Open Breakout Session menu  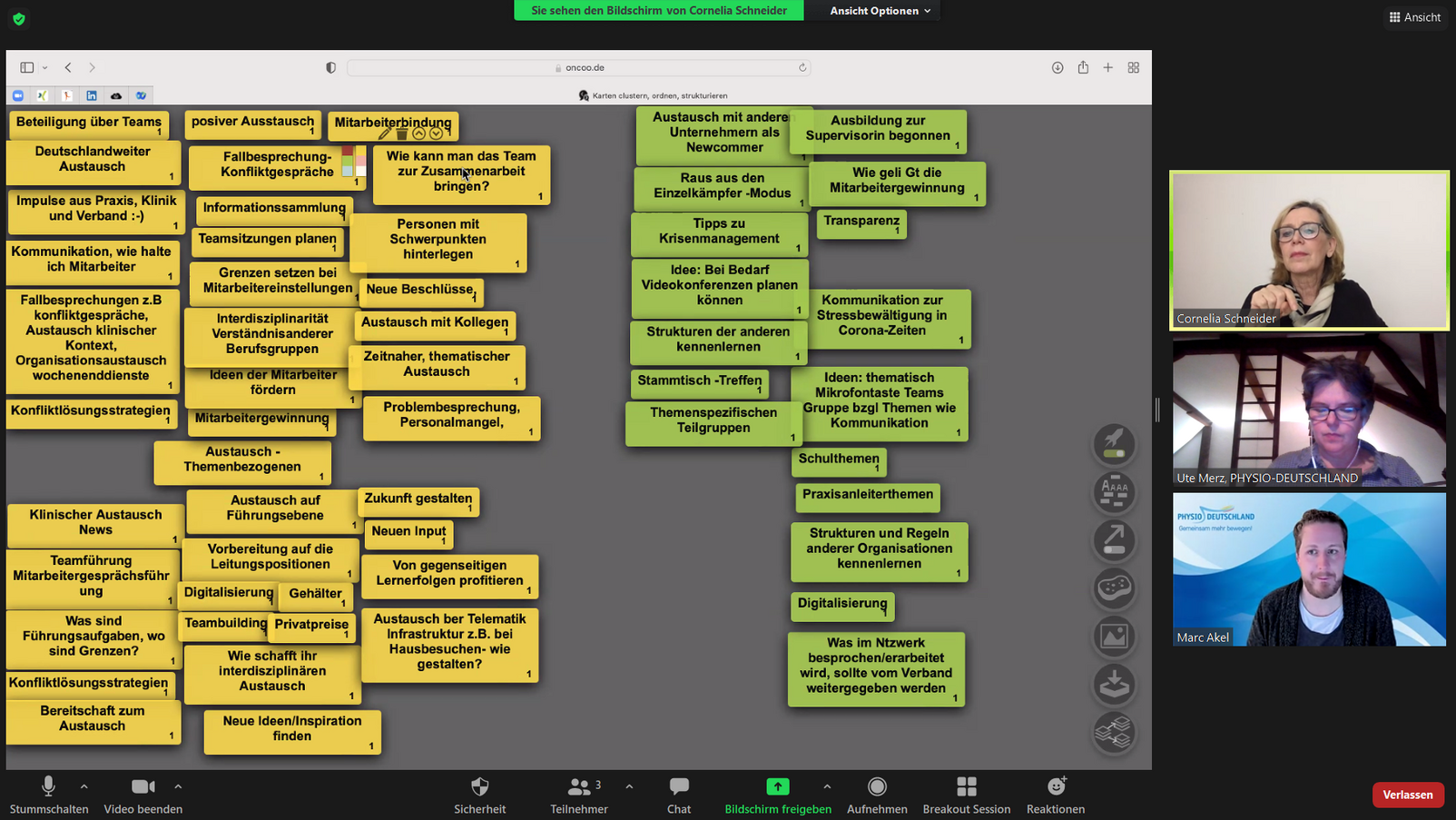966,794
